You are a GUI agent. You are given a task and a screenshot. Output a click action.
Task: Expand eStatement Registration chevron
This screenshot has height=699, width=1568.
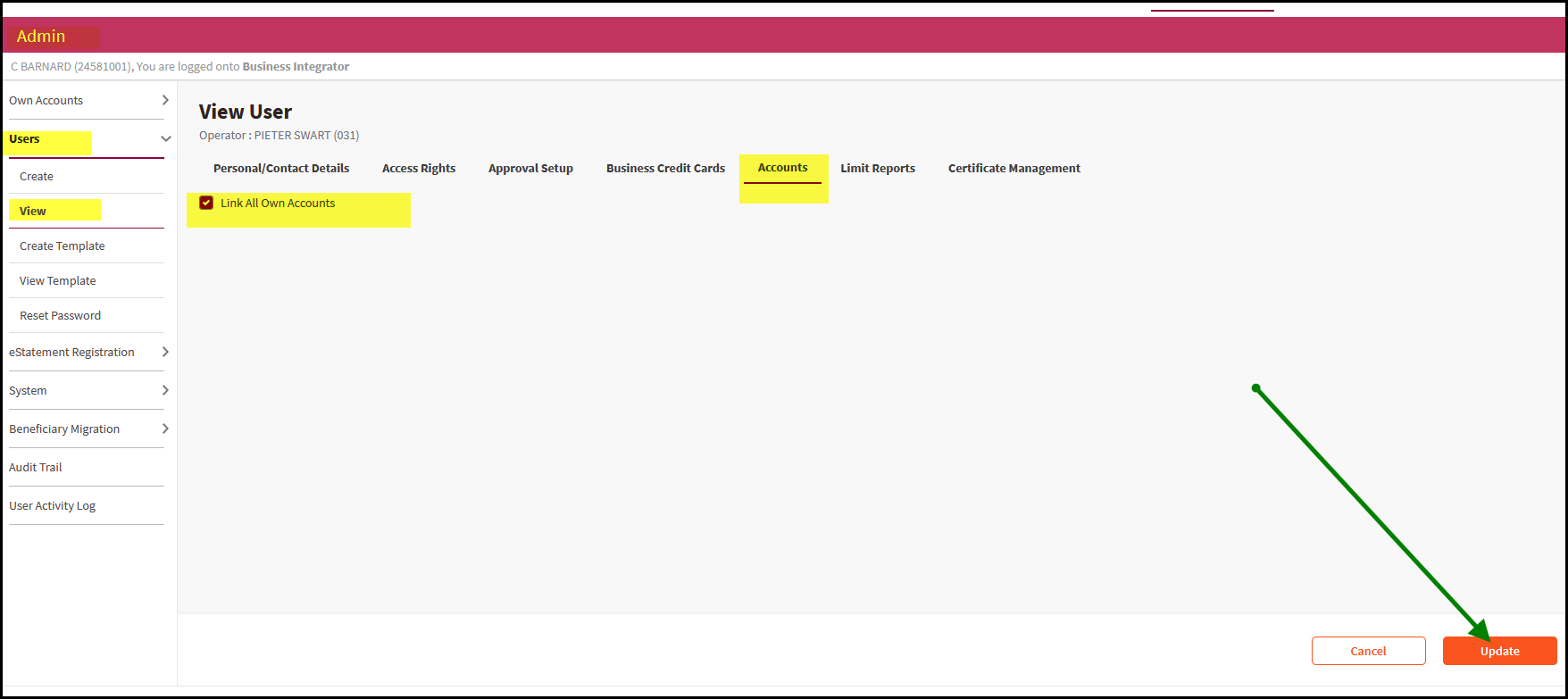tap(165, 352)
